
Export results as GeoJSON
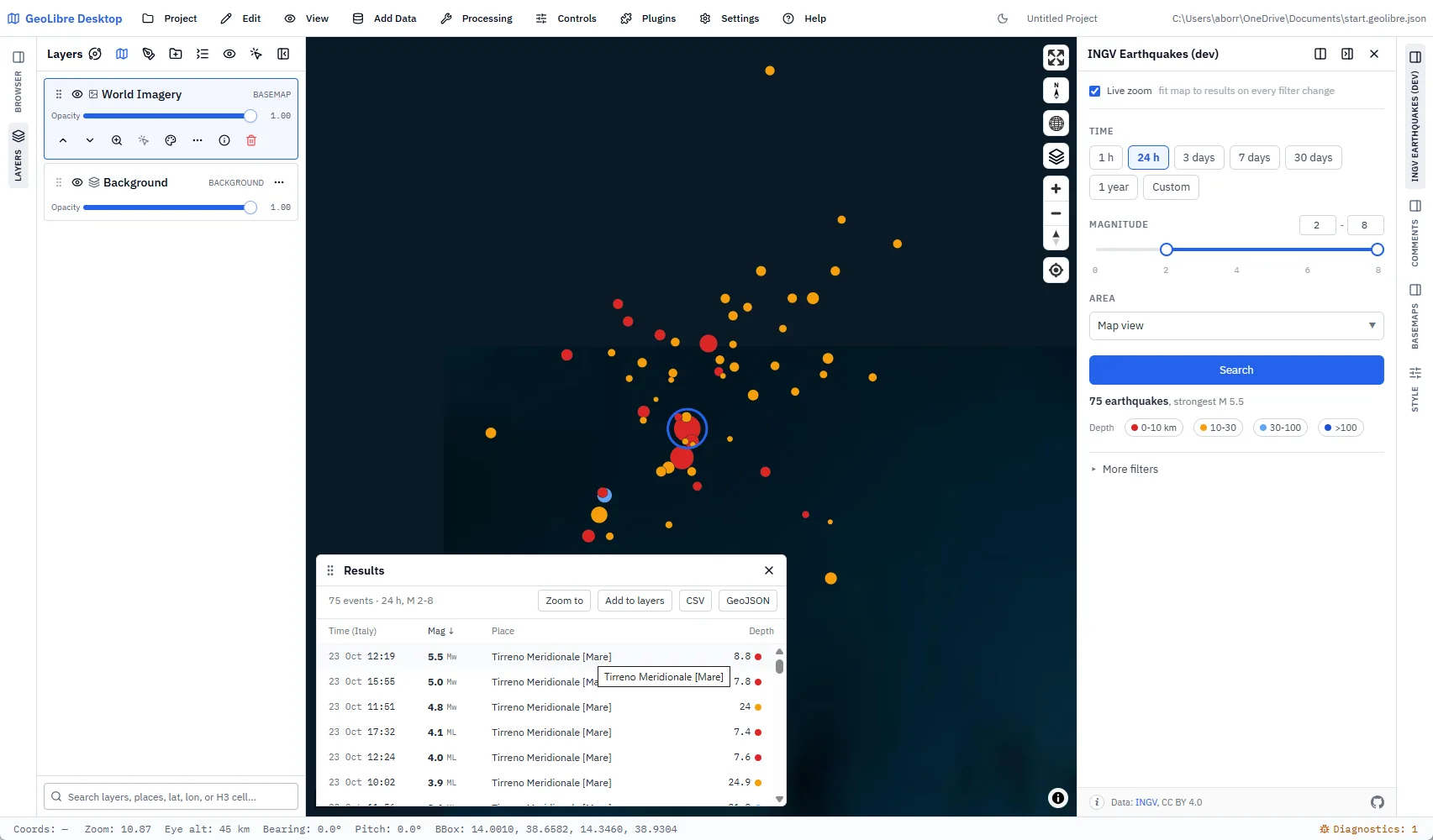[x=748, y=601]
